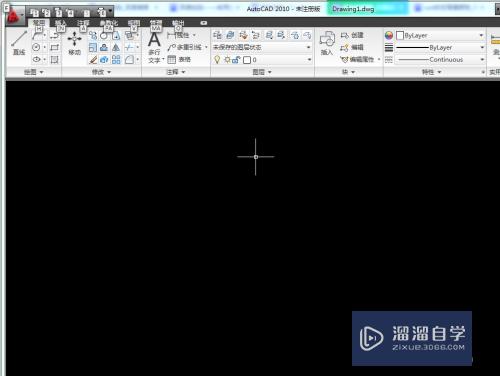Screen dimensions: 500x376
Task: Click the 编辑属性 button
Action: (357, 59)
